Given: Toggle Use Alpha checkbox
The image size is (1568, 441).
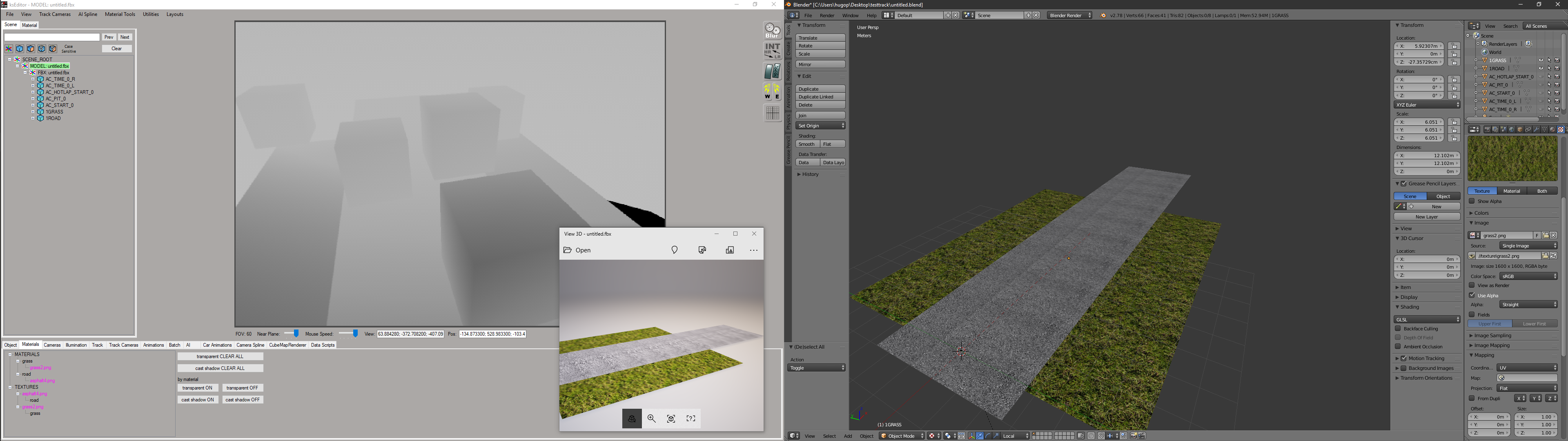Looking at the screenshot, I should tap(1472, 295).
